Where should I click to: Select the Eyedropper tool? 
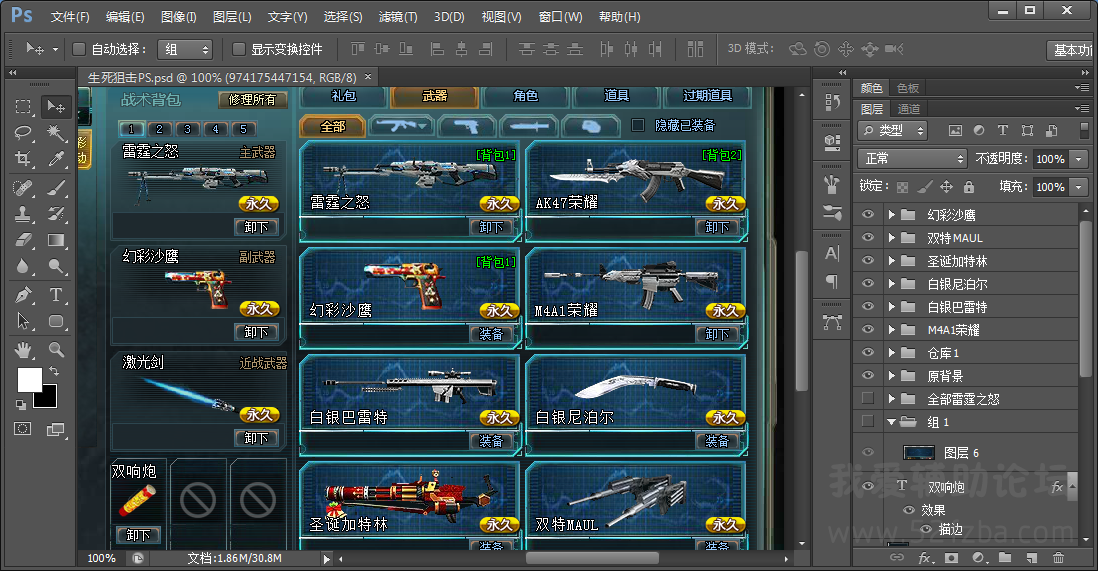[x=55, y=159]
